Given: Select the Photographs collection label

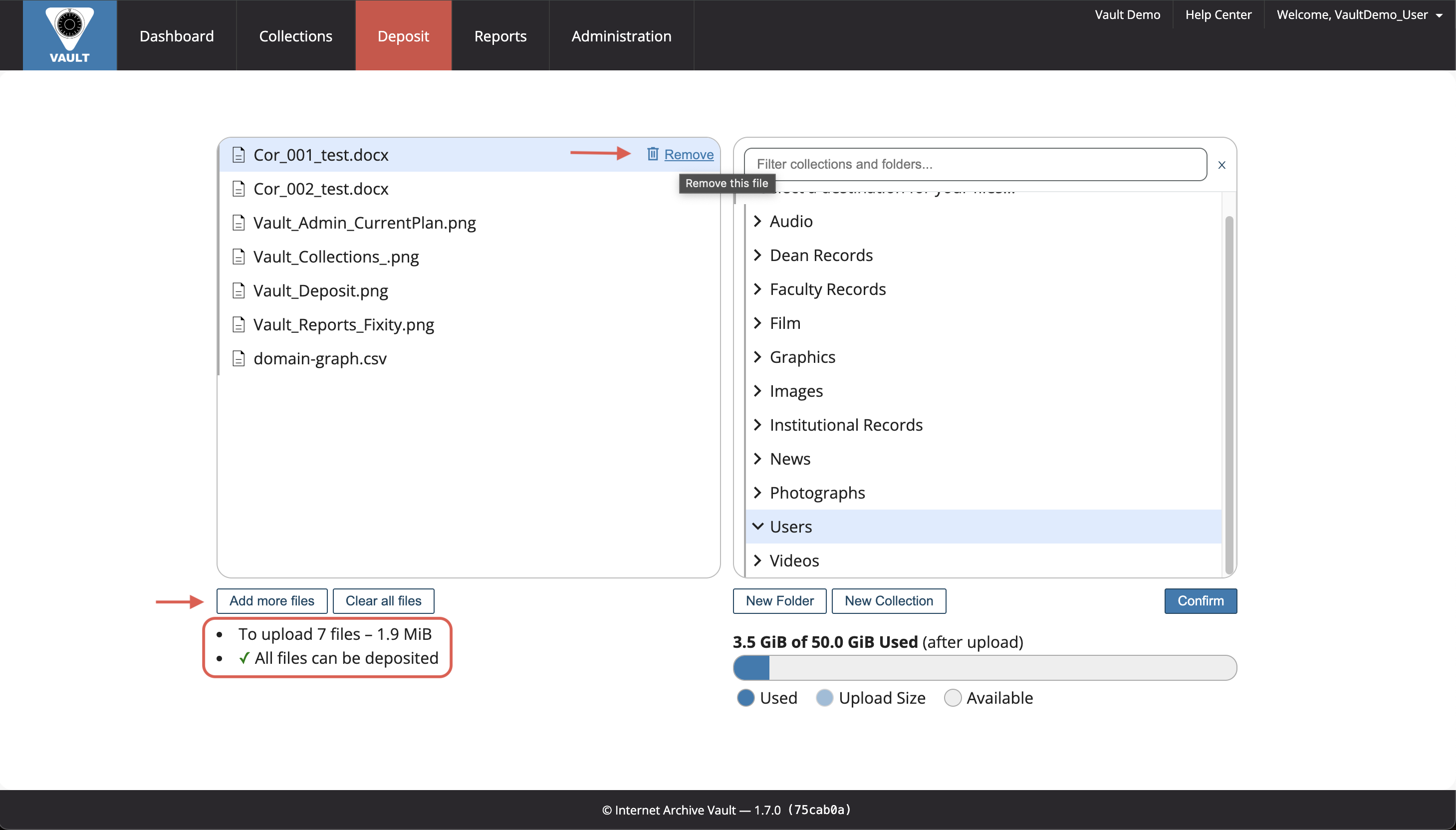Looking at the screenshot, I should tap(817, 493).
